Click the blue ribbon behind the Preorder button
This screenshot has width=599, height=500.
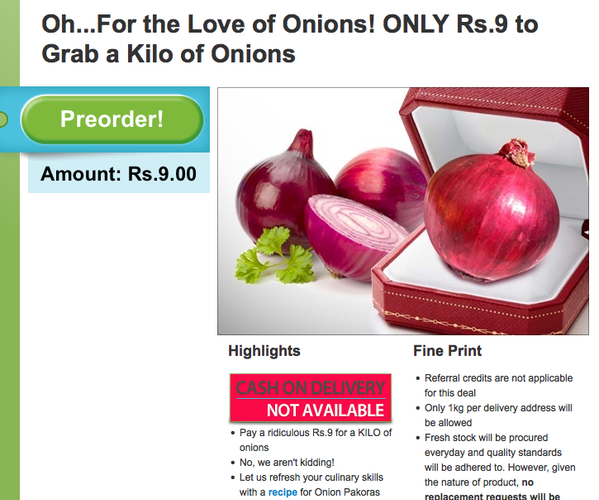[105, 120]
